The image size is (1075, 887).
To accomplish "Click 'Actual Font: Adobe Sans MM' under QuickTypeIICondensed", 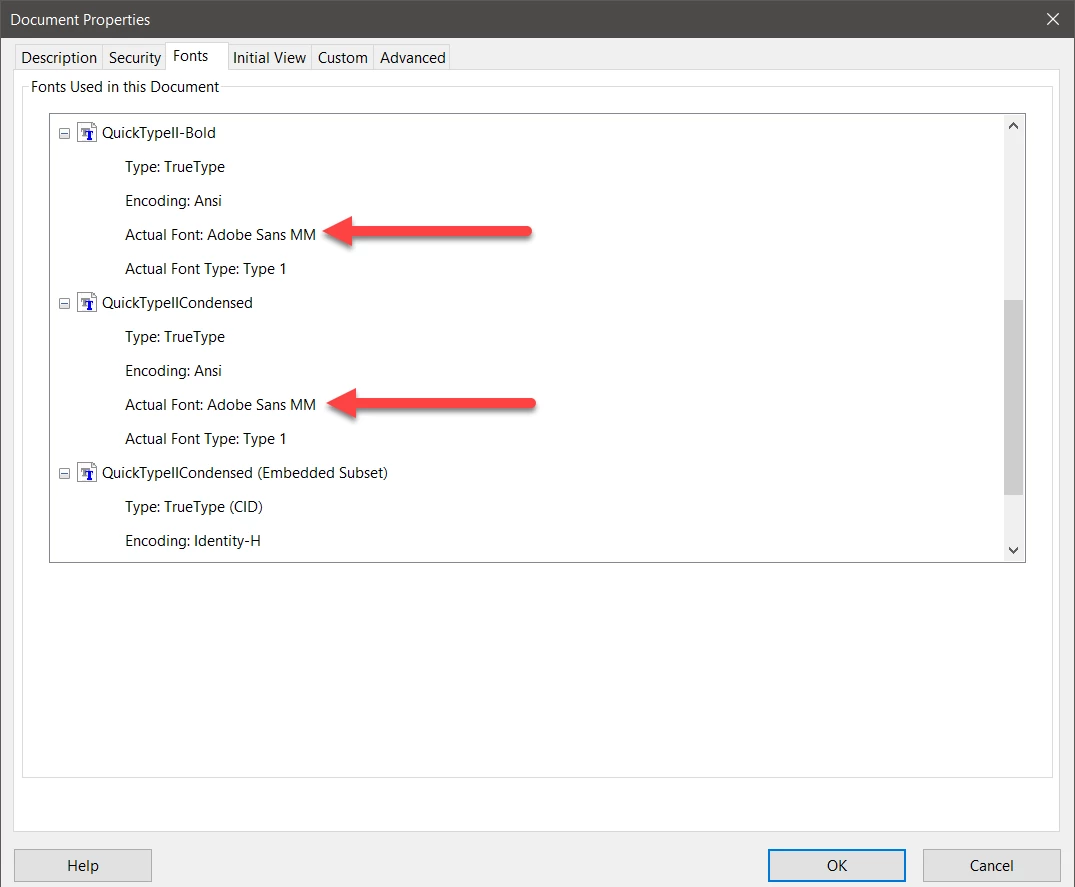I will 220,405.
